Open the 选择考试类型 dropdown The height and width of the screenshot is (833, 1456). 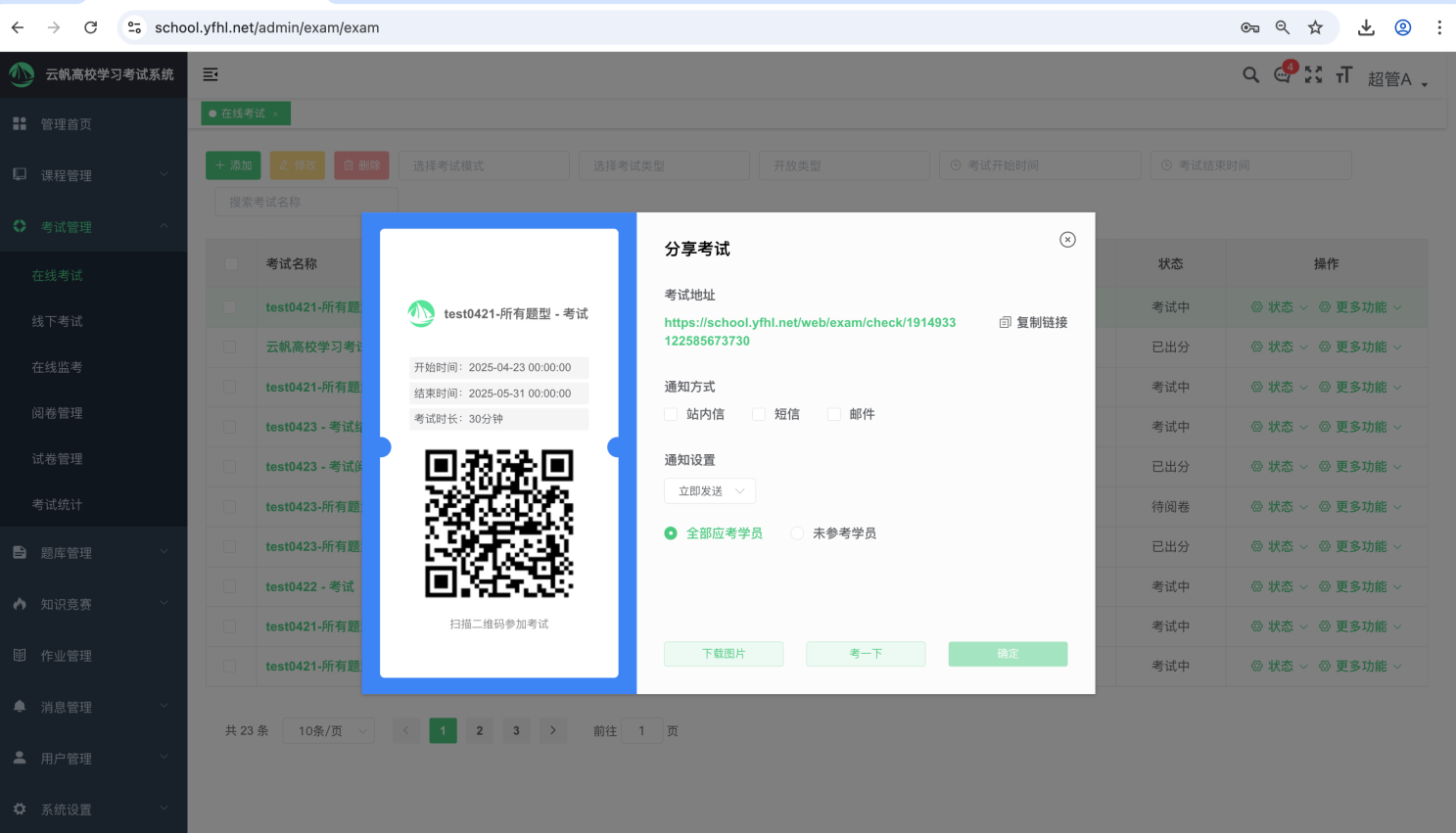664,165
